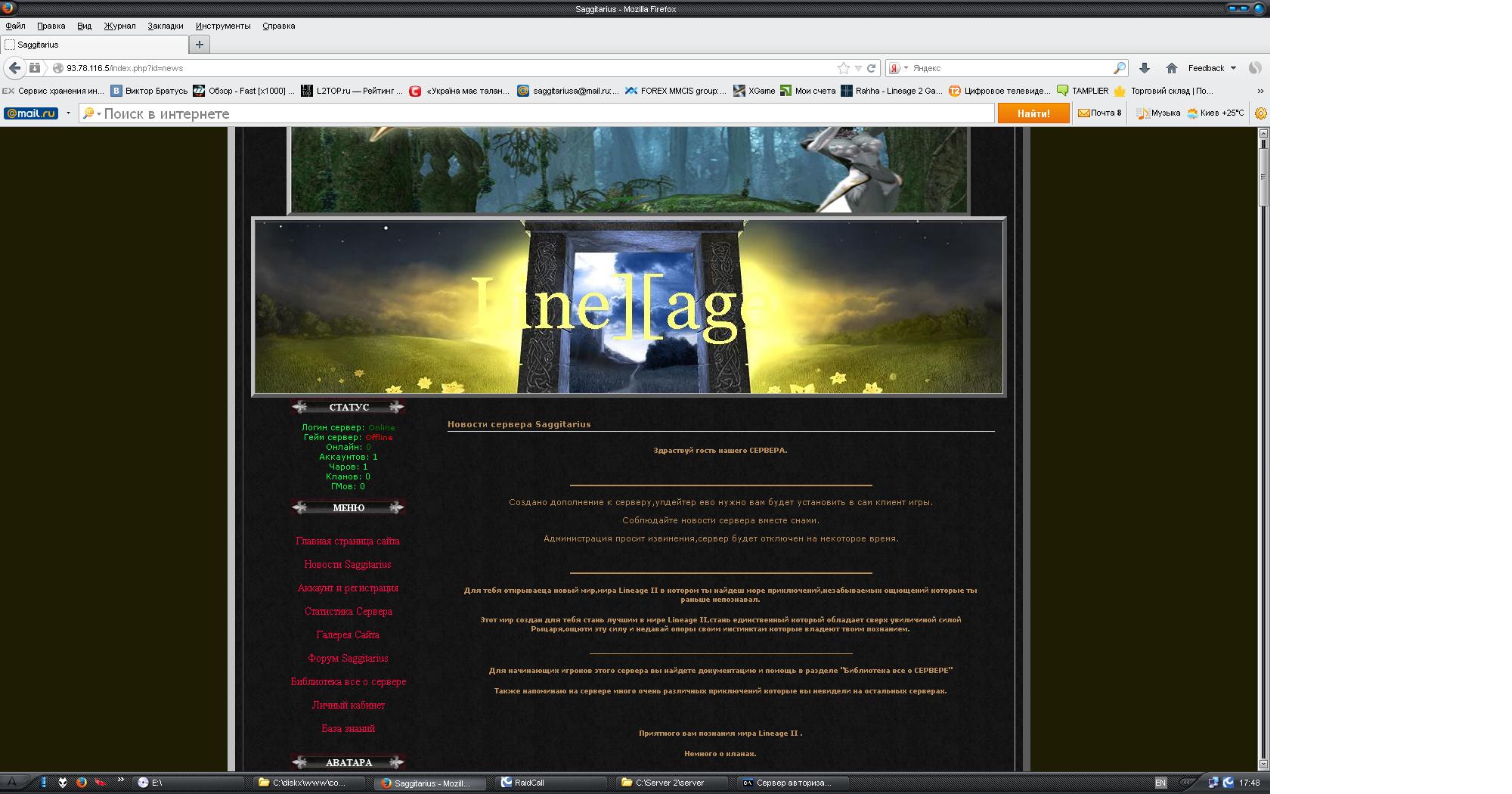Open the Правка menu
The width and height of the screenshot is (1512, 794).
[51, 26]
